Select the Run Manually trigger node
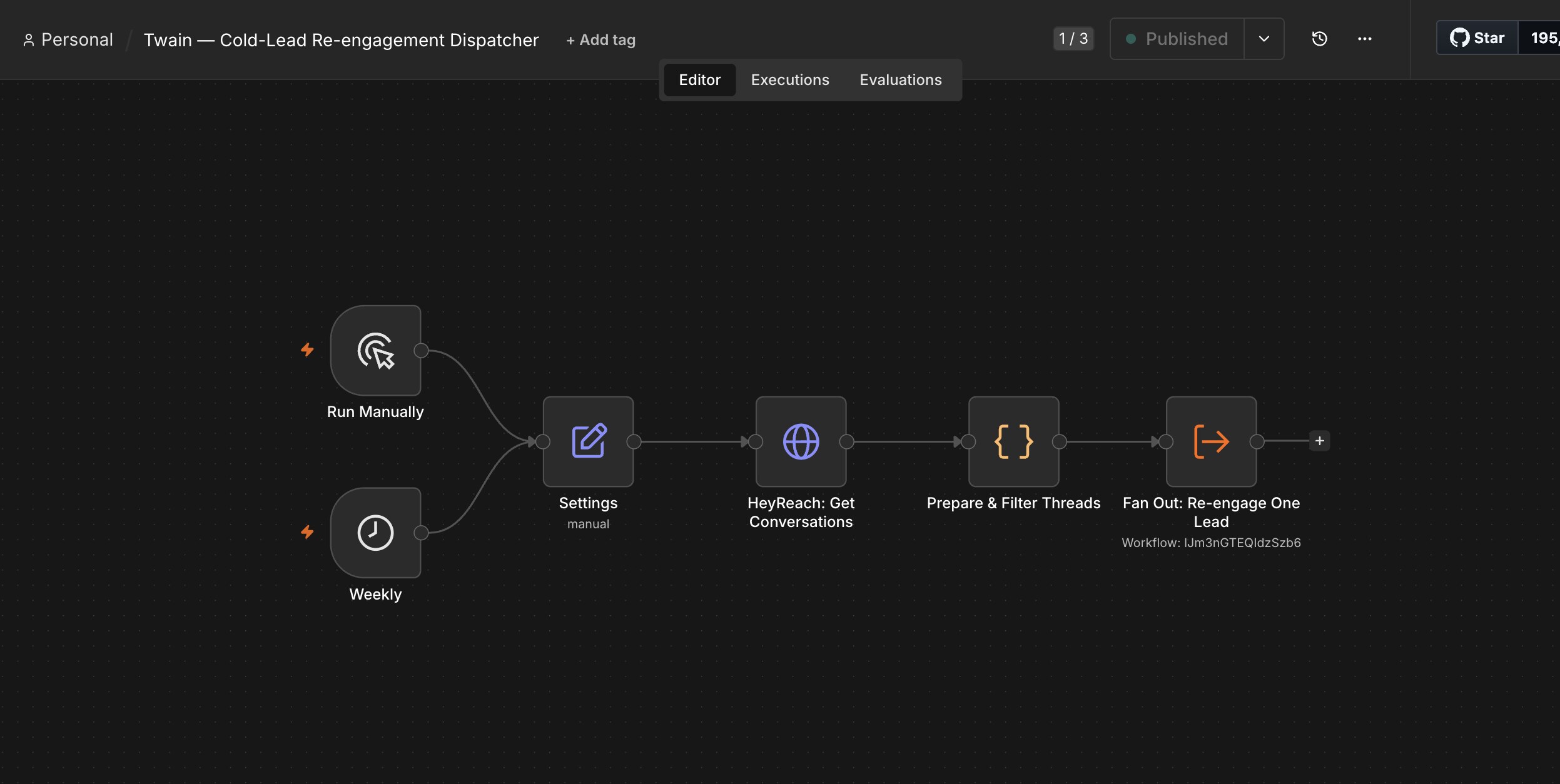 click(x=375, y=350)
